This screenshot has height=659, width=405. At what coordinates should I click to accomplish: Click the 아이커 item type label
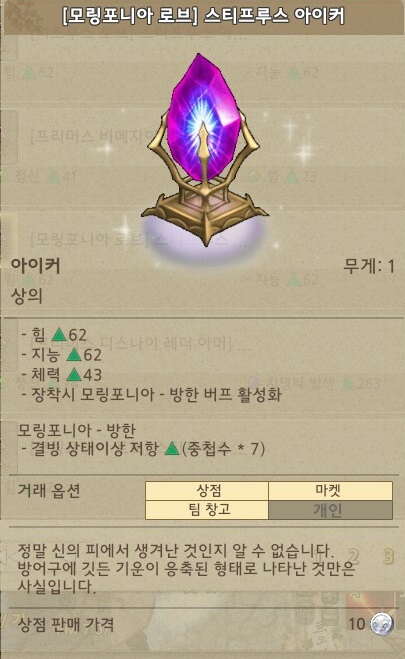[x=36, y=266]
